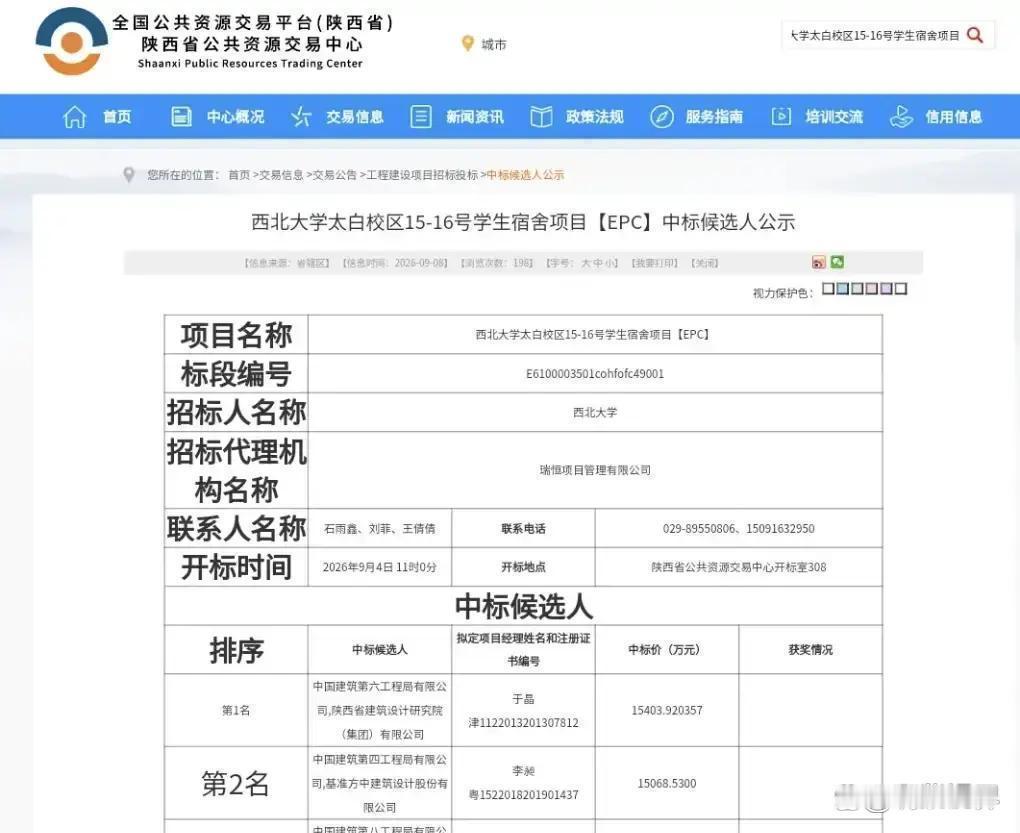Share via the green WeChat icon

[x=837, y=261]
